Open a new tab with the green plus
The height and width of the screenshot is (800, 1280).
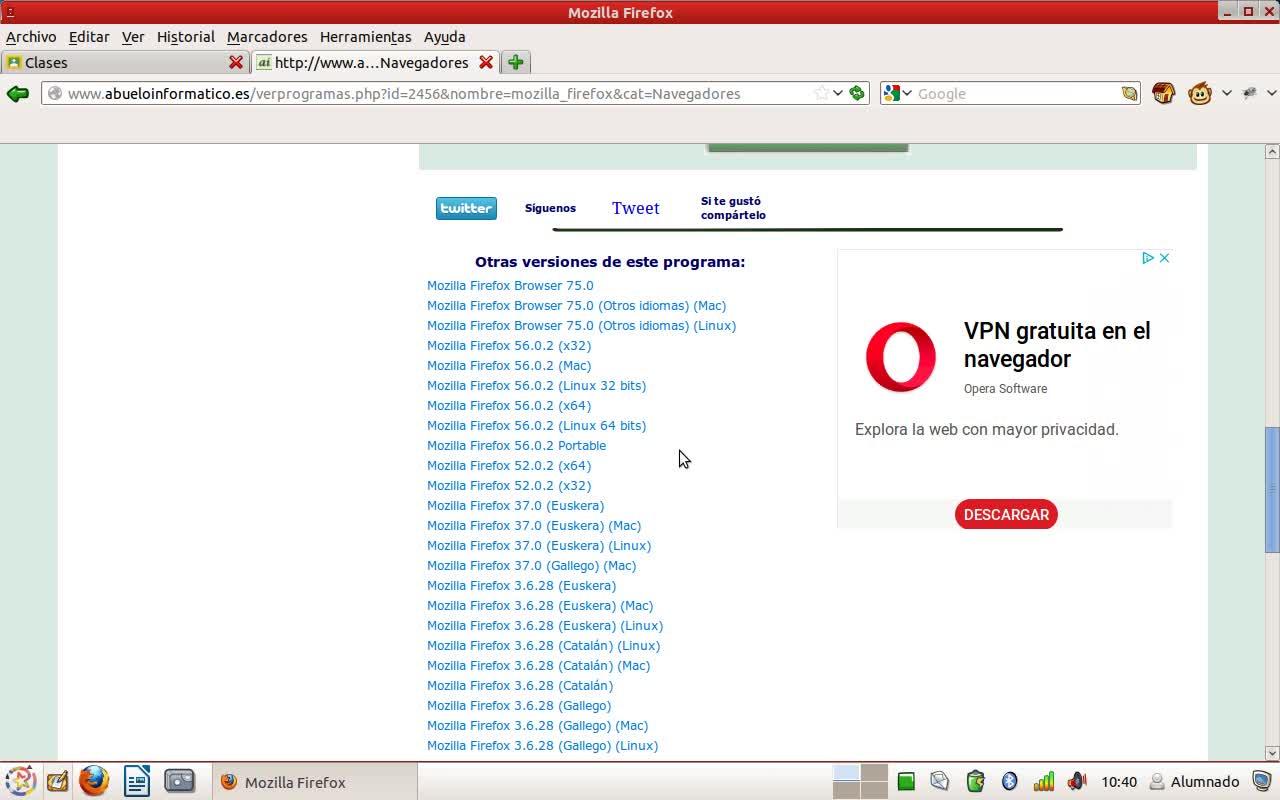click(x=516, y=62)
